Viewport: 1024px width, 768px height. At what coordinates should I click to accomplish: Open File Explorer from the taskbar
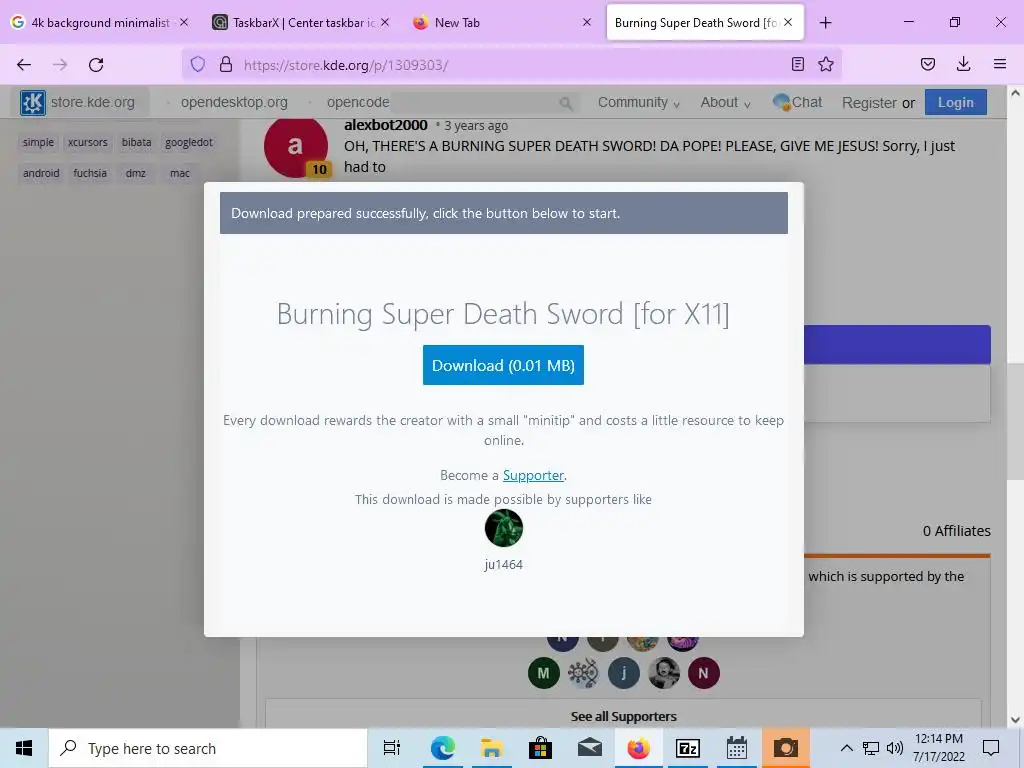coord(491,748)
